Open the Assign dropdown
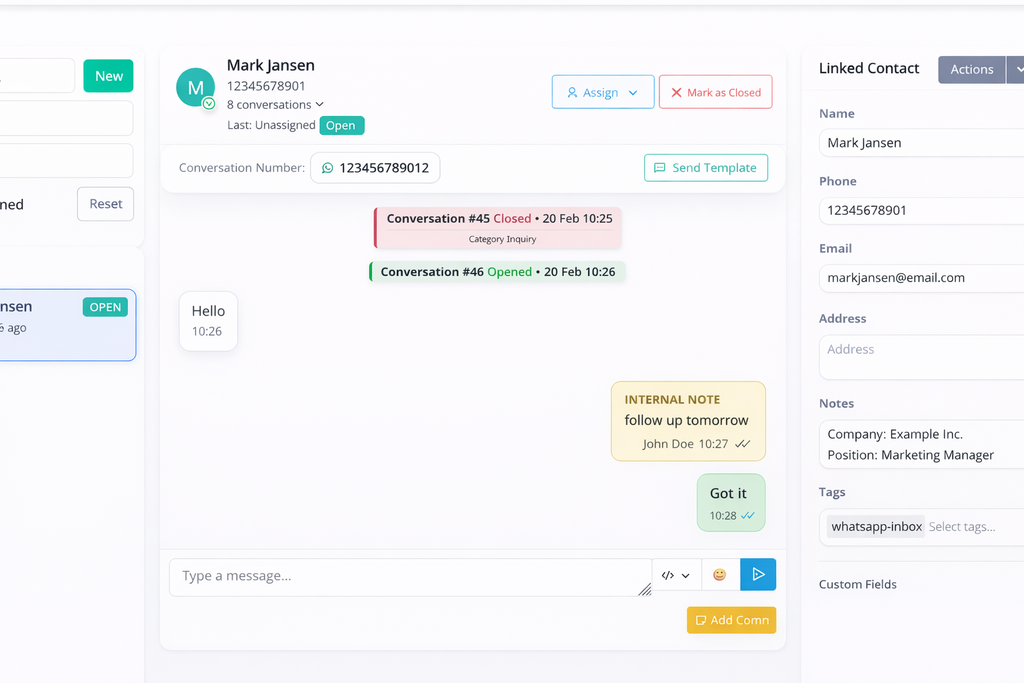This screenshot has height=683, width=1024. click(x=602, y=92)
